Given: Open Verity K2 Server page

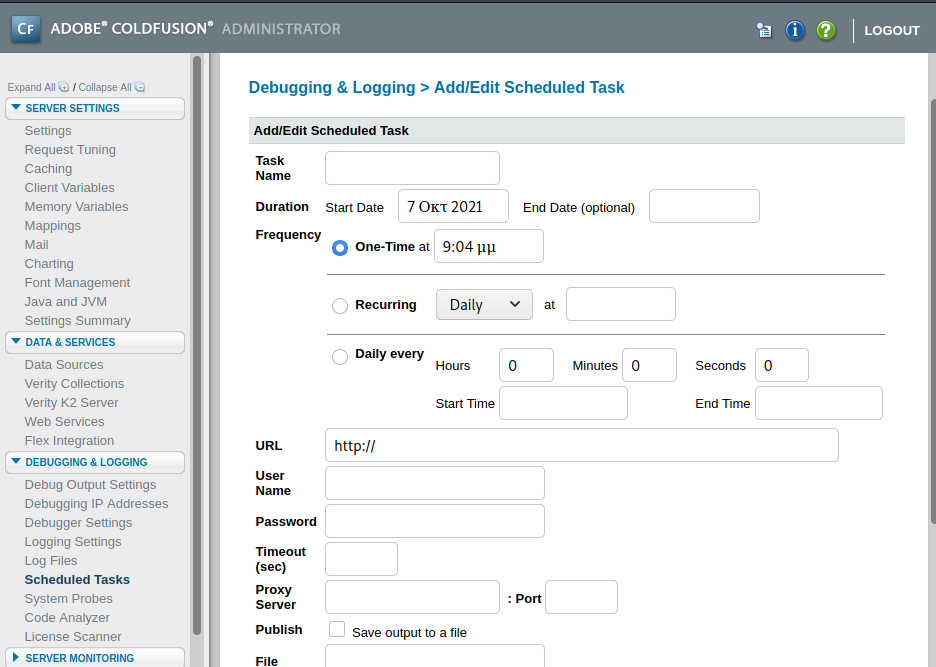Looking at the screenshot, I should click(x=71, y=402).
